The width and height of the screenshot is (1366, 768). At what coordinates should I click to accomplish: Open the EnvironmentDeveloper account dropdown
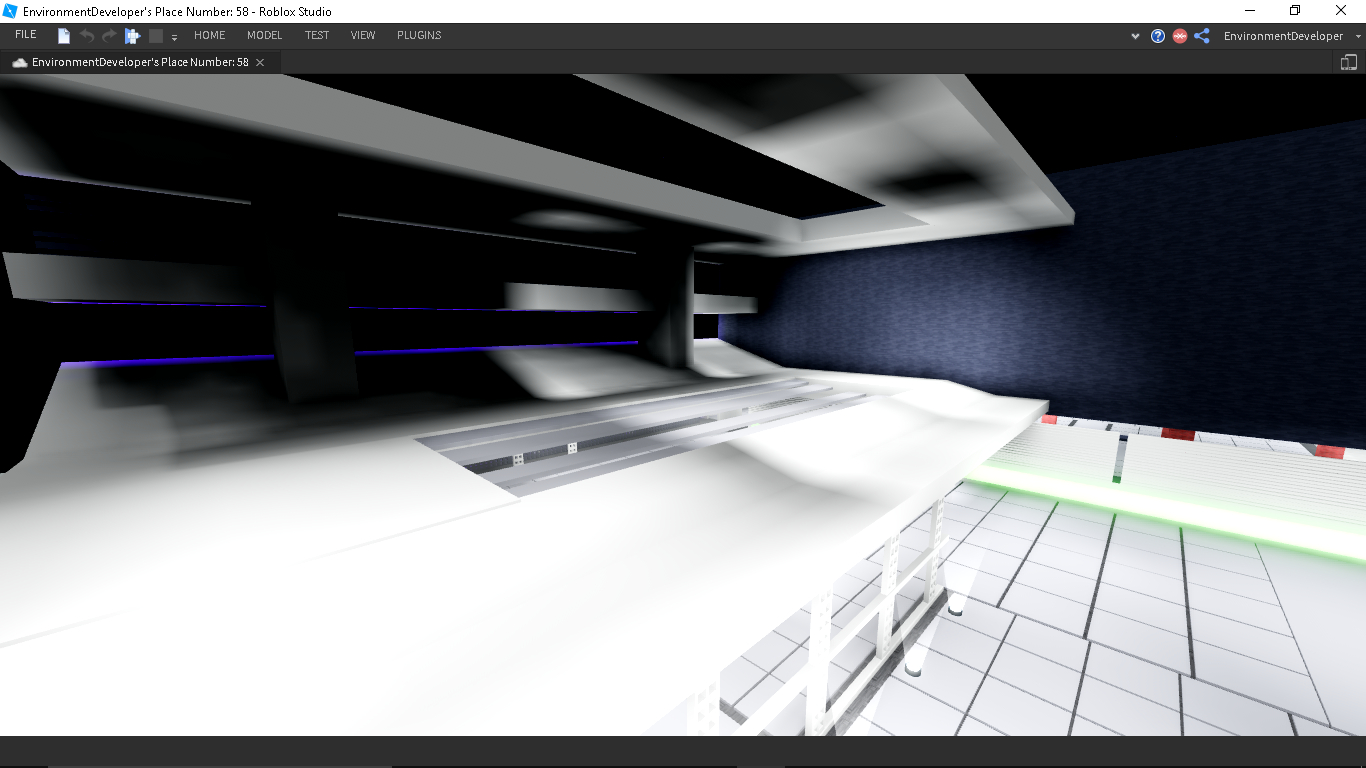[1290, 36]
